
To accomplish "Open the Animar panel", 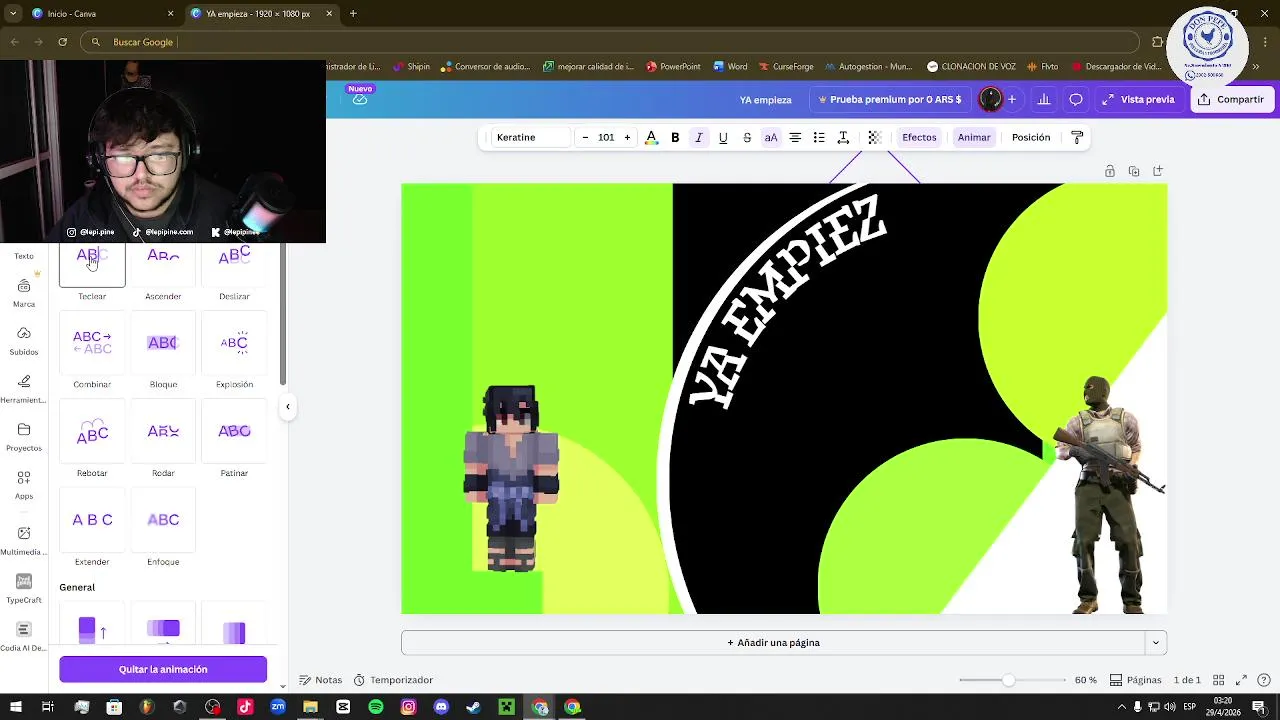I will tap(974, 137).
